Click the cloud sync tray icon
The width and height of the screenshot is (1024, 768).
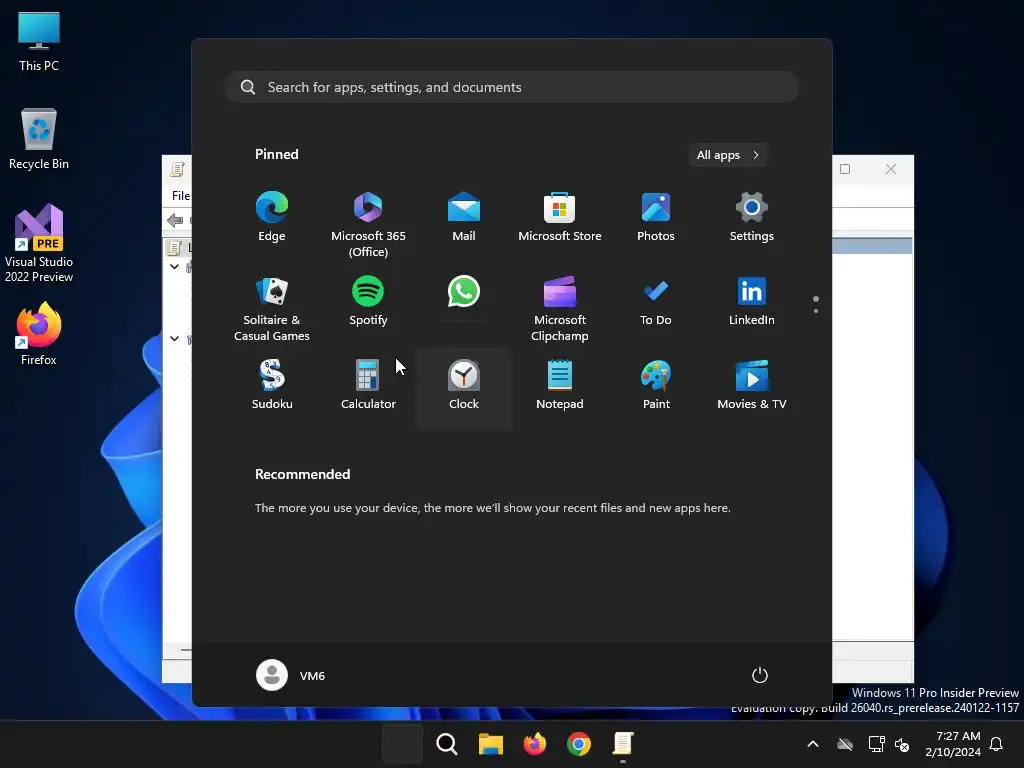point(845,744)
